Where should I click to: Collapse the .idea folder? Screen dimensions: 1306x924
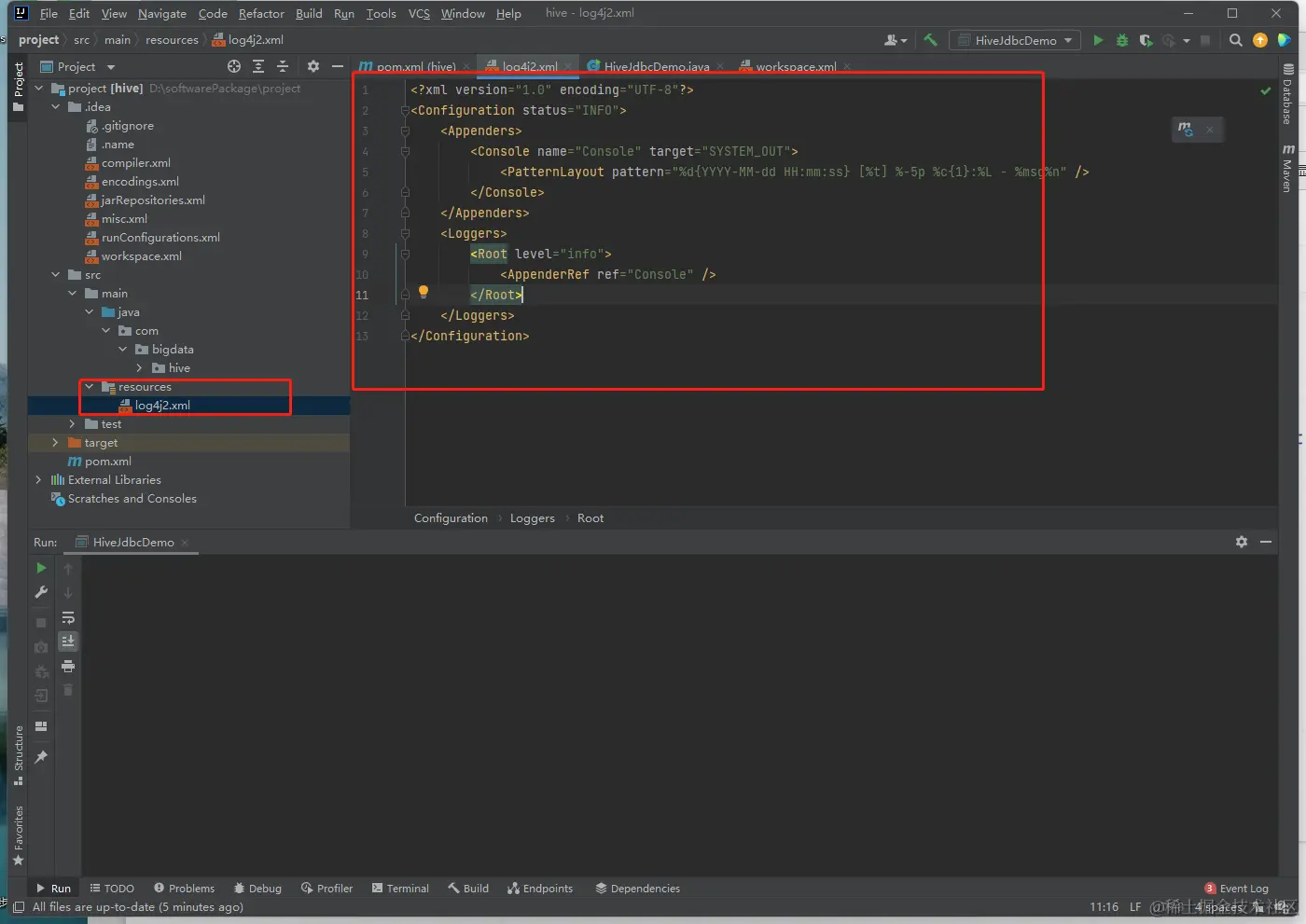pos(56,107)
